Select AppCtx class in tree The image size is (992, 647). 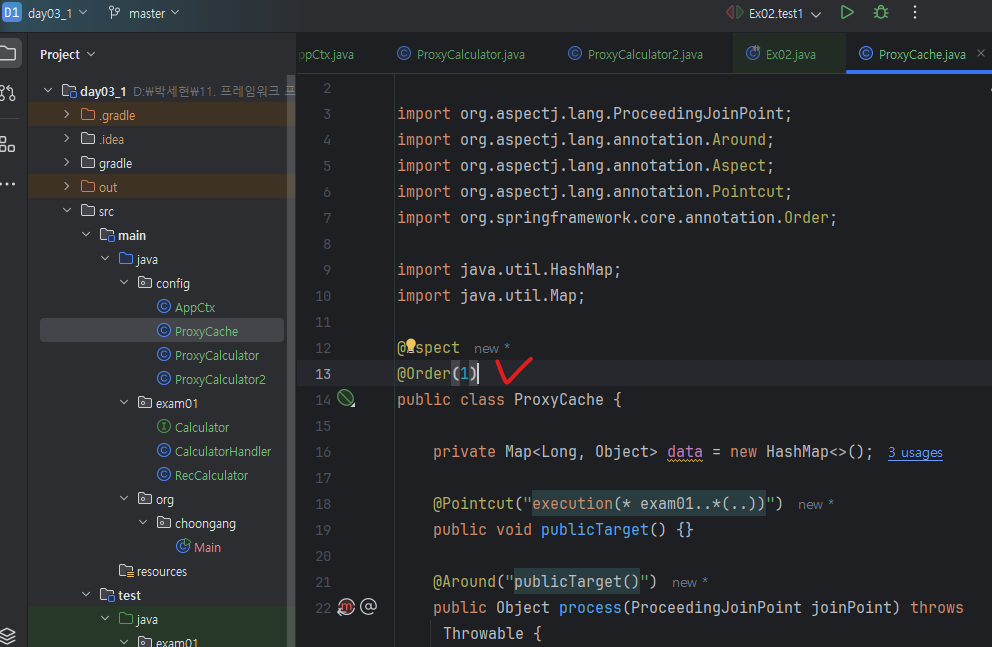tap(186, 307)
